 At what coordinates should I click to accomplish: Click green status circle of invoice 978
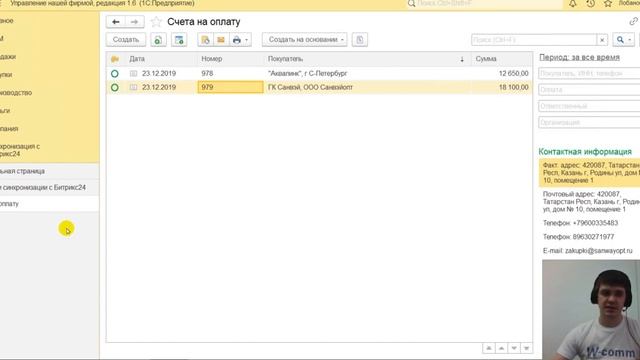coord(115,73)
